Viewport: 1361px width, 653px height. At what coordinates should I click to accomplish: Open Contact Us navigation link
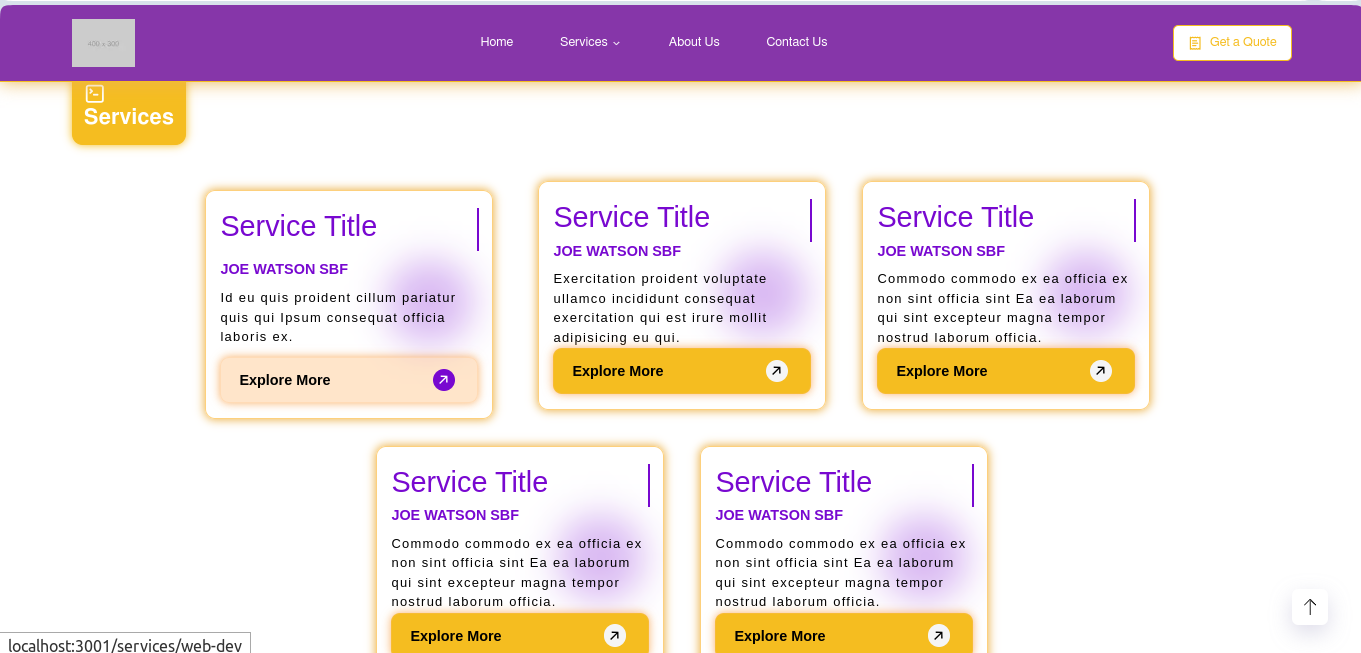796,42
